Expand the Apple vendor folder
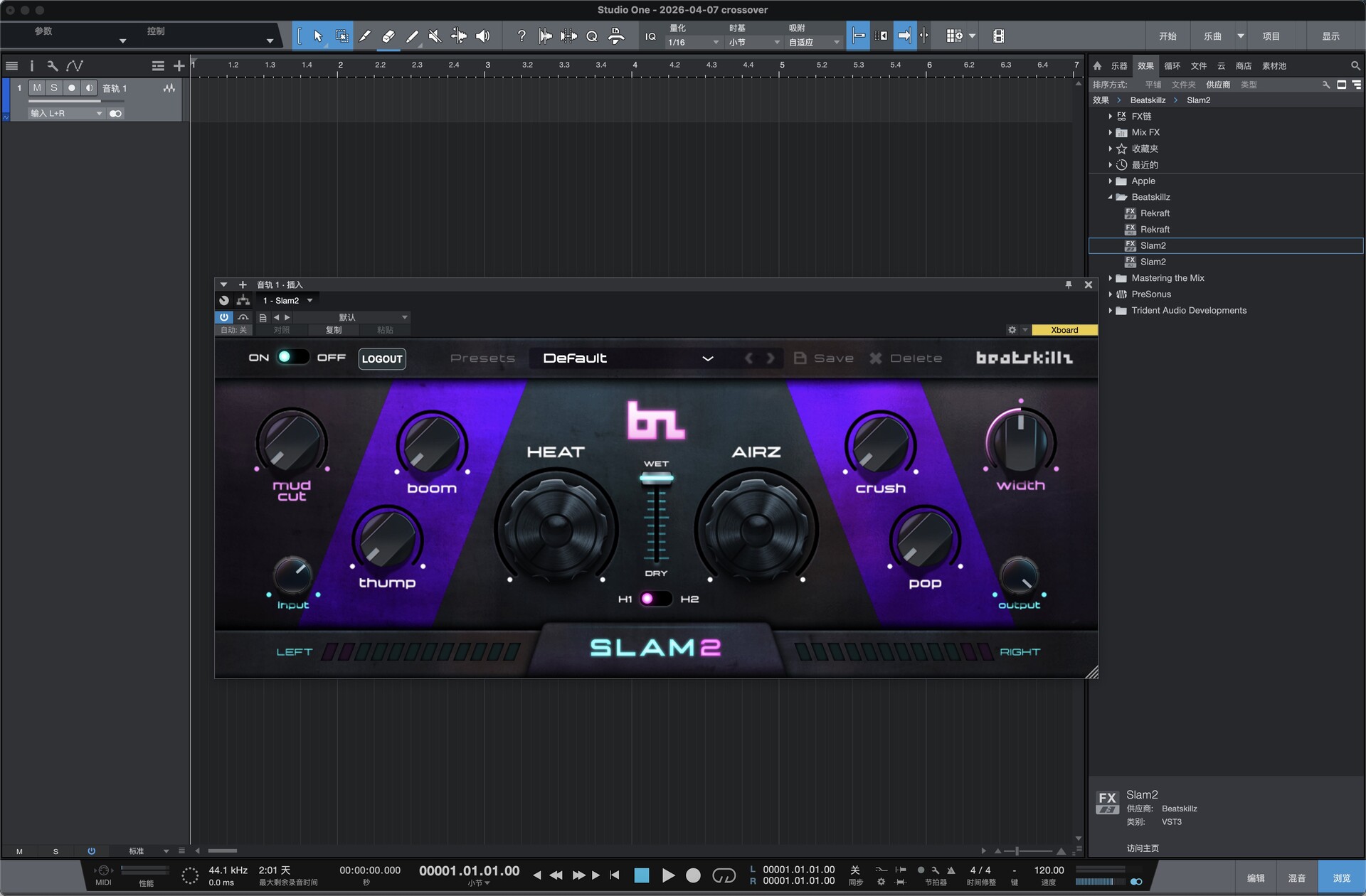Image resolution: width=1366 pixels, height=896 pixels. pyautogui.click(x=1110, y=181)
